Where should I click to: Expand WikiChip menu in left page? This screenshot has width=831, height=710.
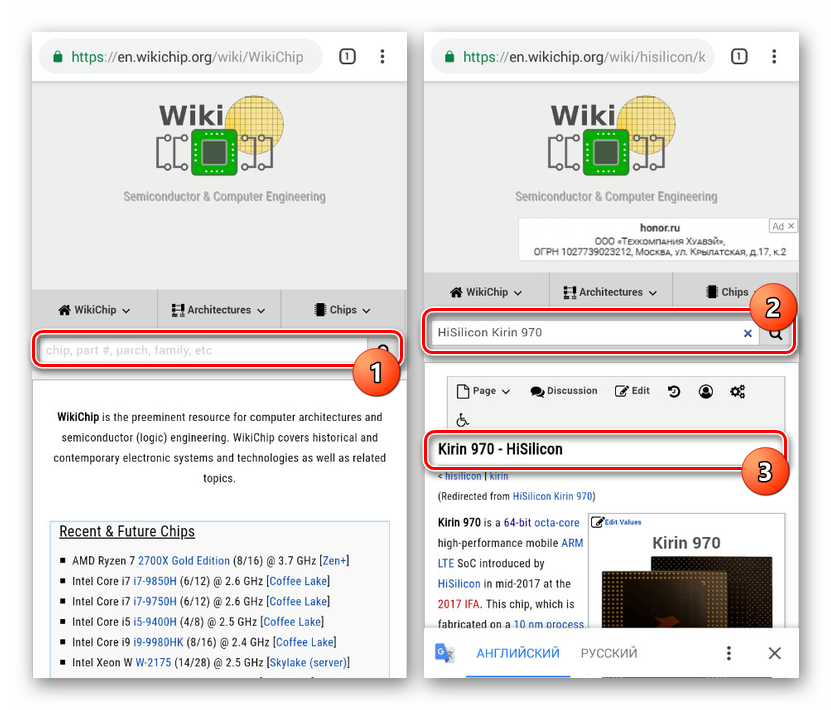pyautogui.click(x=94, y=310)
